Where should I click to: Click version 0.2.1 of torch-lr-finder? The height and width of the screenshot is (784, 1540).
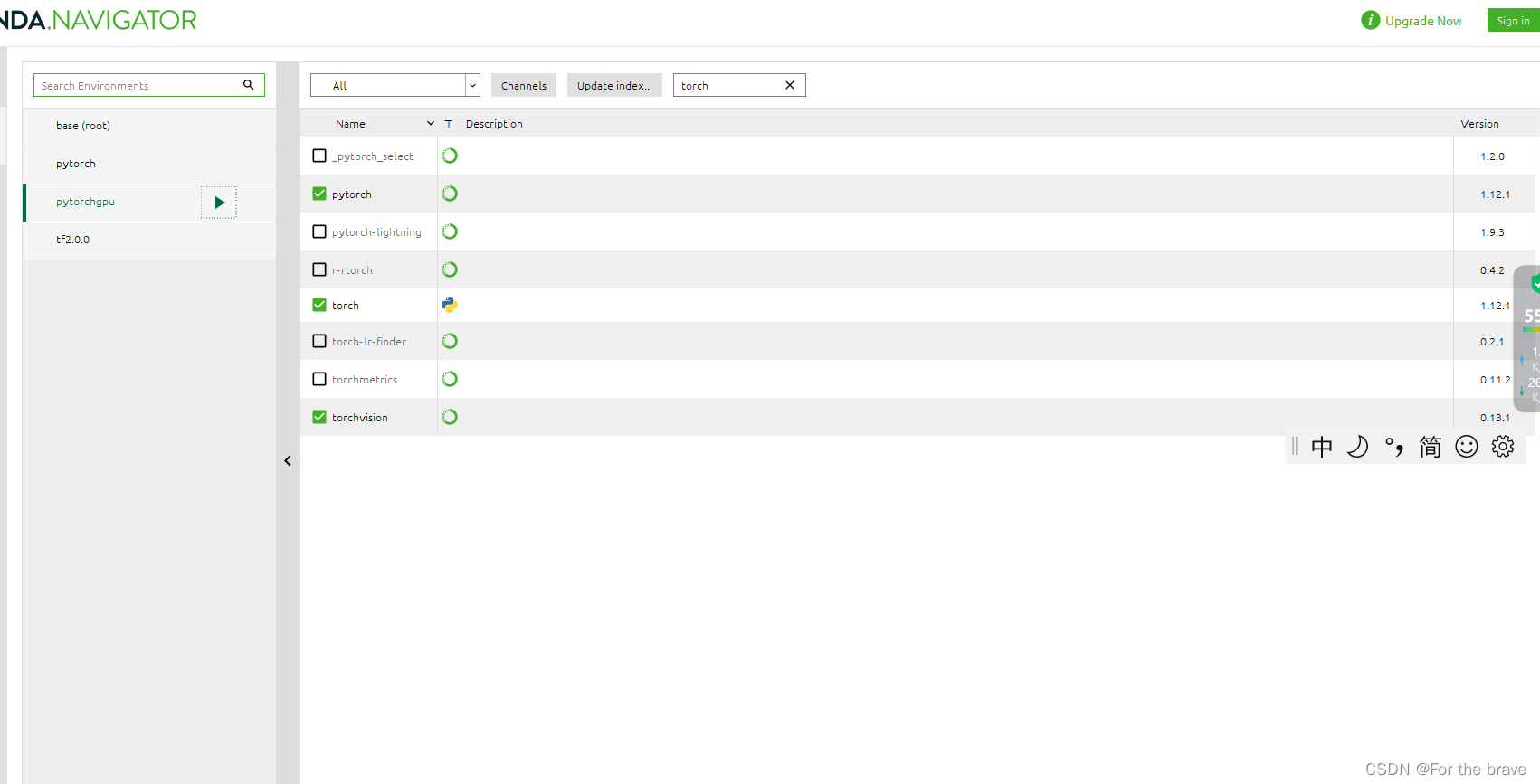click(1492, 342)
